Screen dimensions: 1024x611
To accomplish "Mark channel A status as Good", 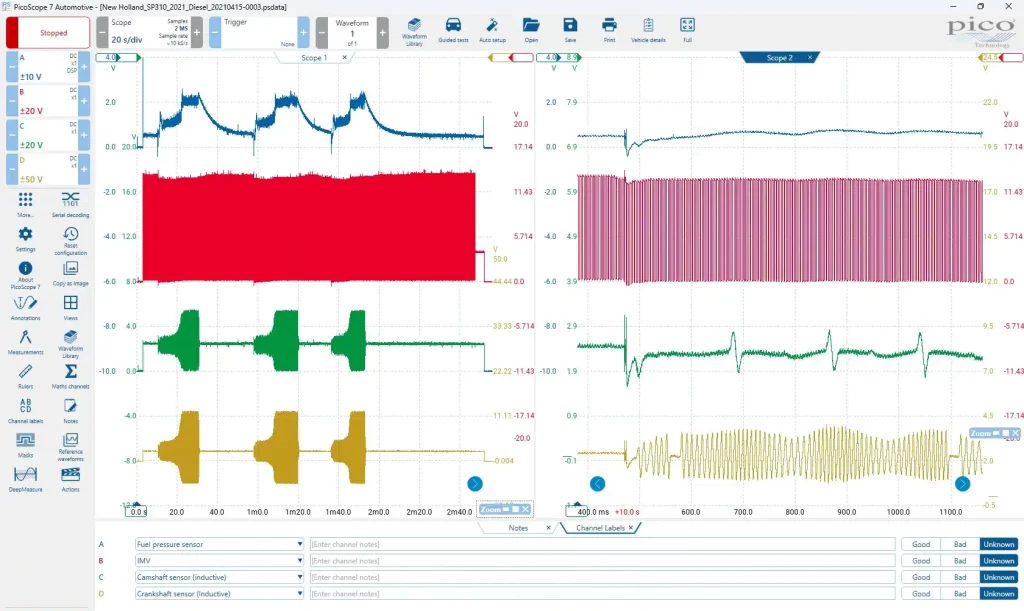I will pyautogui.click(x=920, y=544).
